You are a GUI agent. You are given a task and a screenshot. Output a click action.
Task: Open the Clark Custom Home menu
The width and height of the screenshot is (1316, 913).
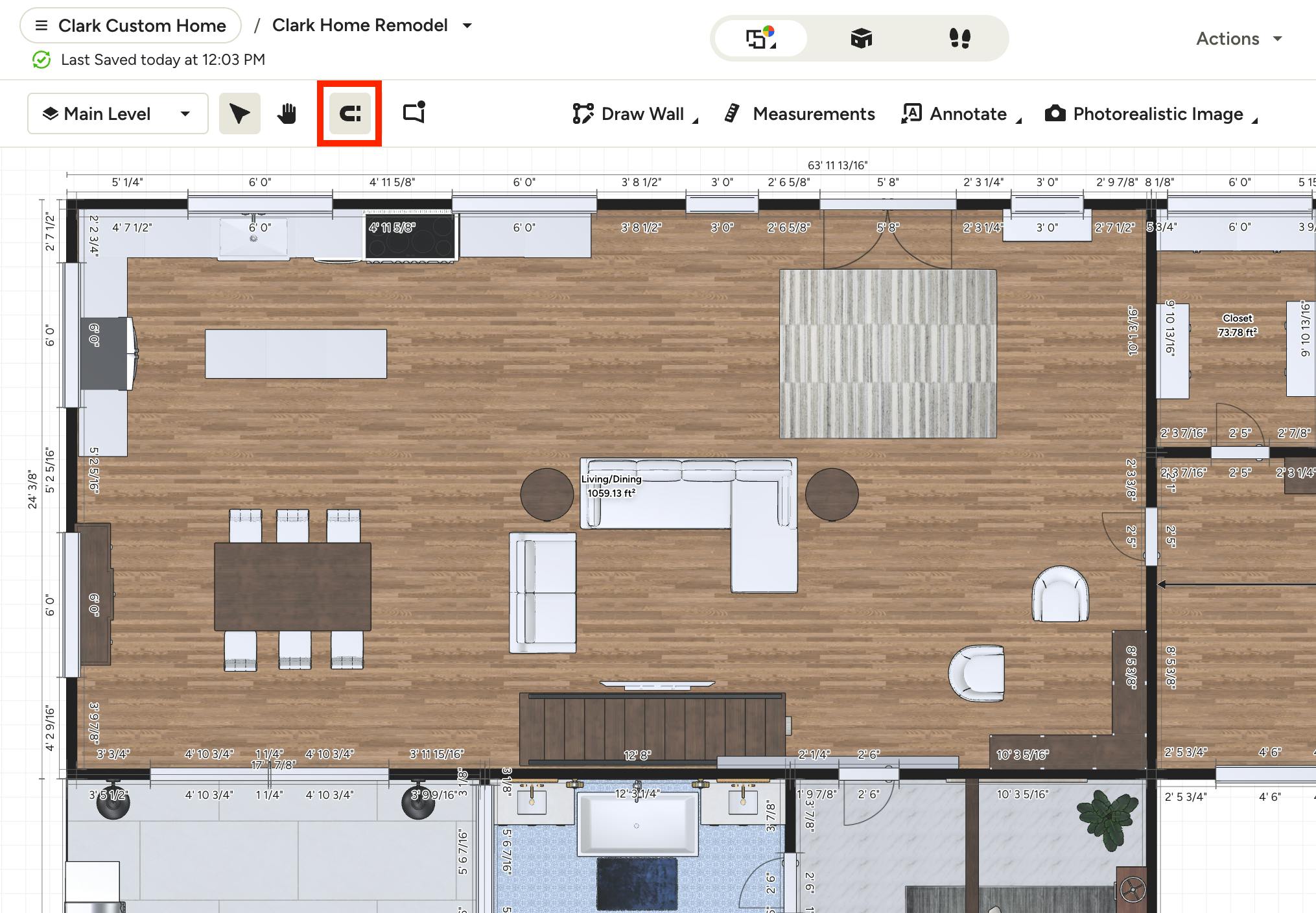[130, 26]
